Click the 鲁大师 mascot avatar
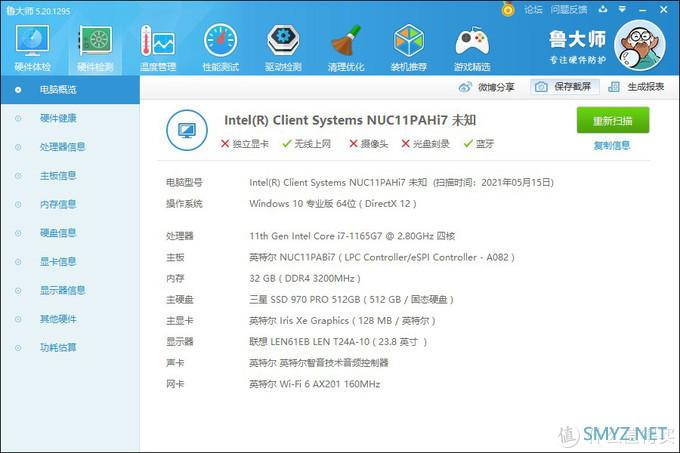680x453 pixels. [640, 45]
